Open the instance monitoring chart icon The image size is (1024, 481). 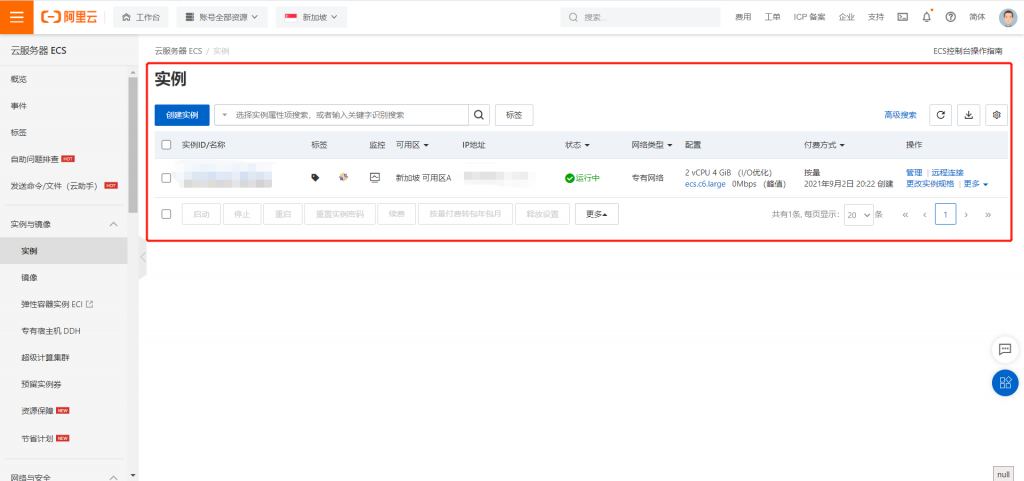coord(375,177)
